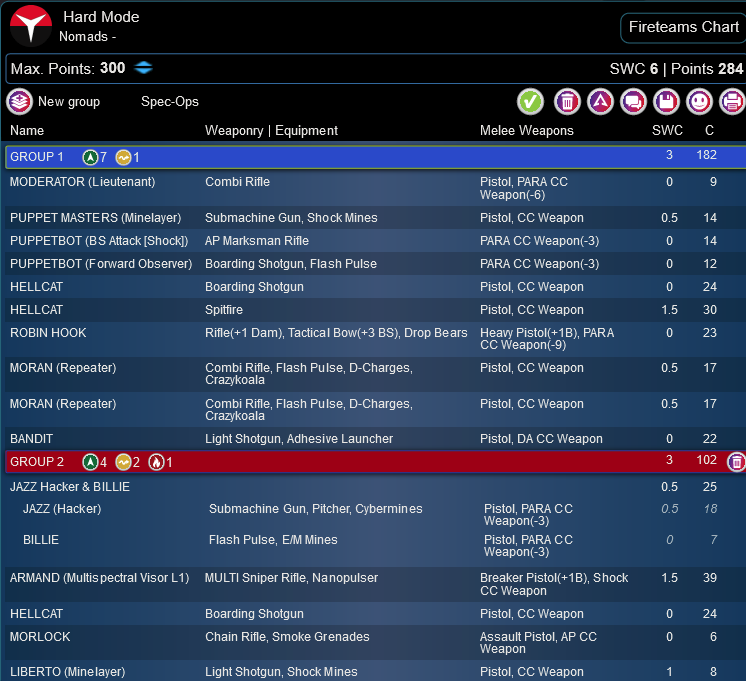Select LIBERTO (Minelayer) row
This screenshot has width=746, height=681.
375,671
